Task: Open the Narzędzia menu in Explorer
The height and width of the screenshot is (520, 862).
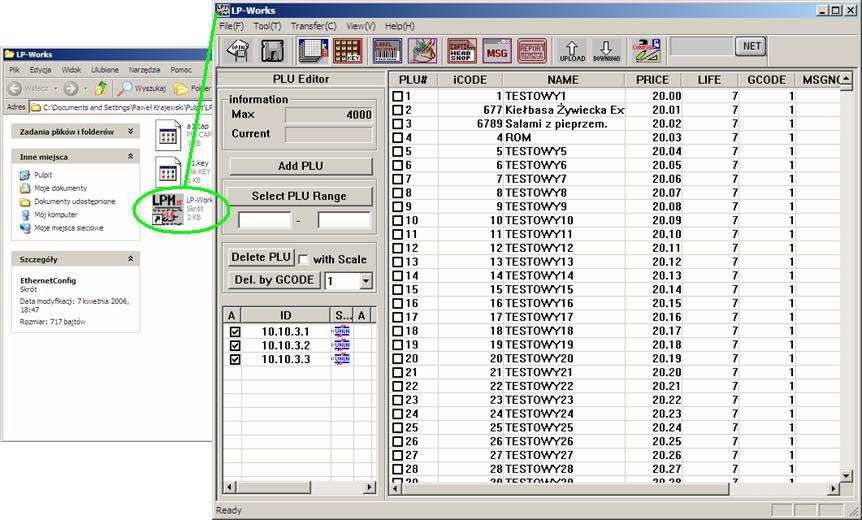Action: click(x=144, y=70)
